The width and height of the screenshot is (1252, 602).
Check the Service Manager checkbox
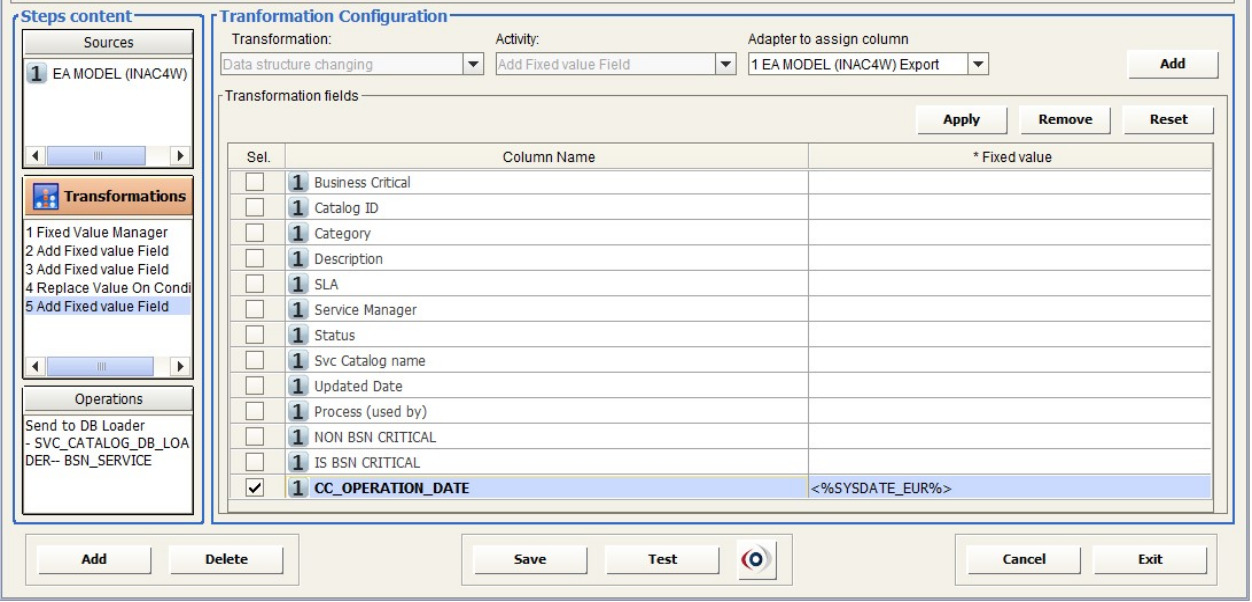[x=256, y=310]
